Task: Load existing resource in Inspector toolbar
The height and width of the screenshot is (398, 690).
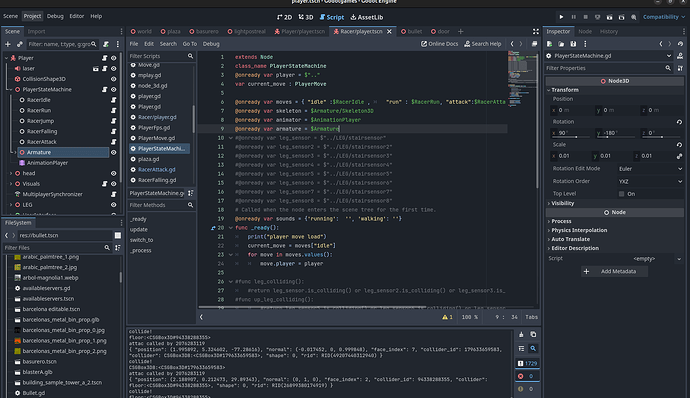Action: [x=561, y=44]
